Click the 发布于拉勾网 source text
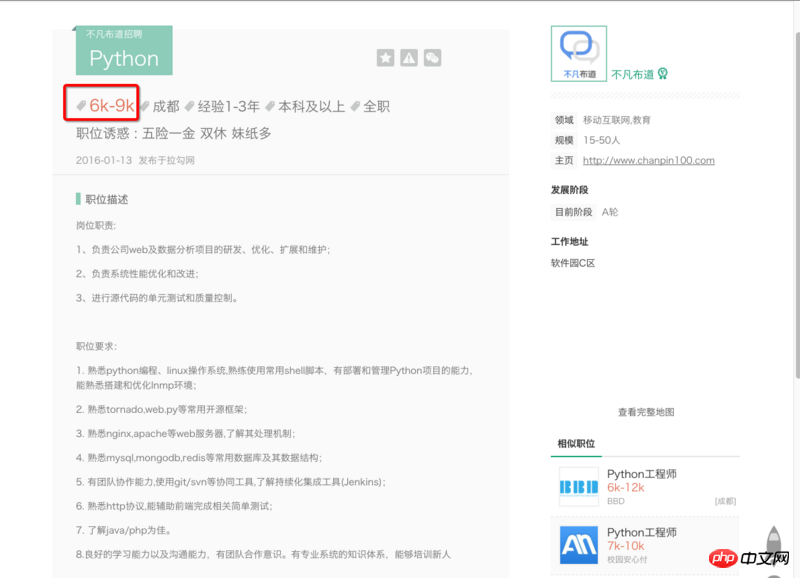800x578 pixels. pos(166,160)
